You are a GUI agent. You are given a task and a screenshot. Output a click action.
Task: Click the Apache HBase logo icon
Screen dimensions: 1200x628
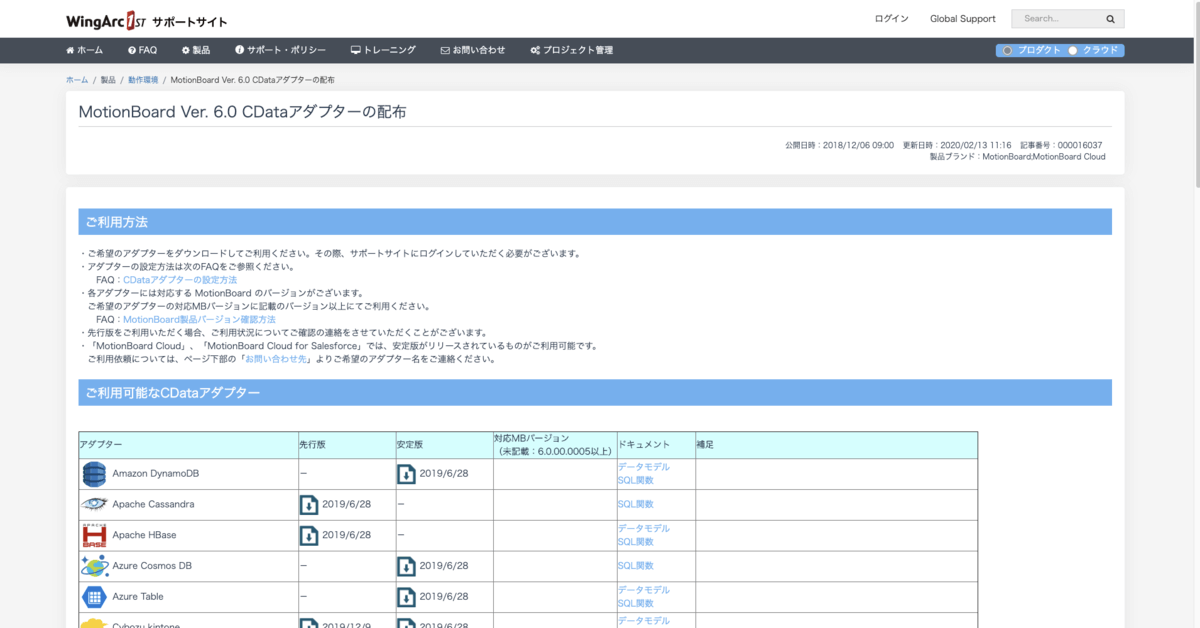[x=94, y=535]
